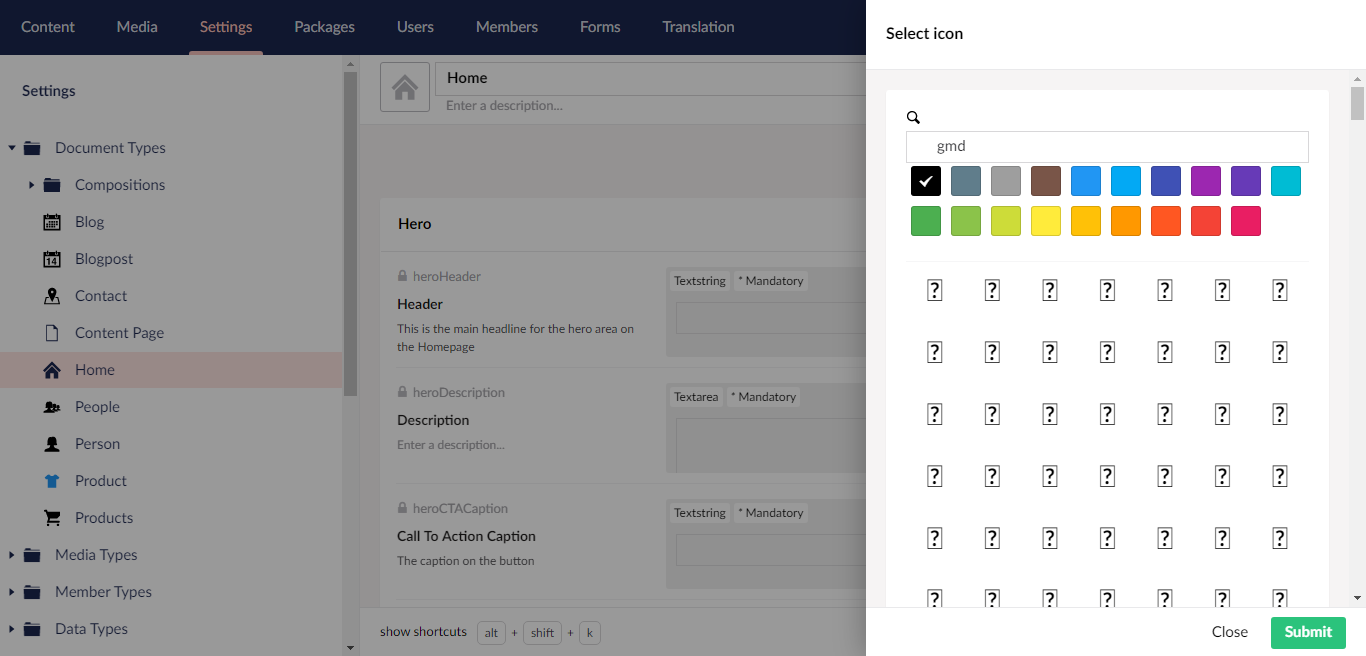Click the Content Page document icon
This screenshot has height=656, width=1366.
click(52, 333)
